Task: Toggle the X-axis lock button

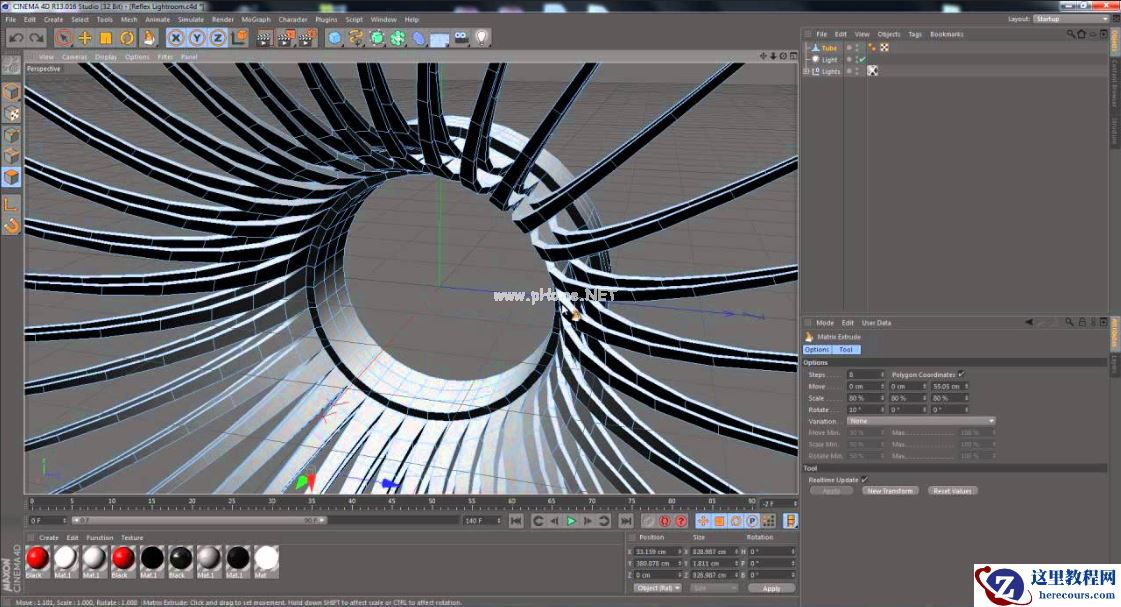Action: 175,38
